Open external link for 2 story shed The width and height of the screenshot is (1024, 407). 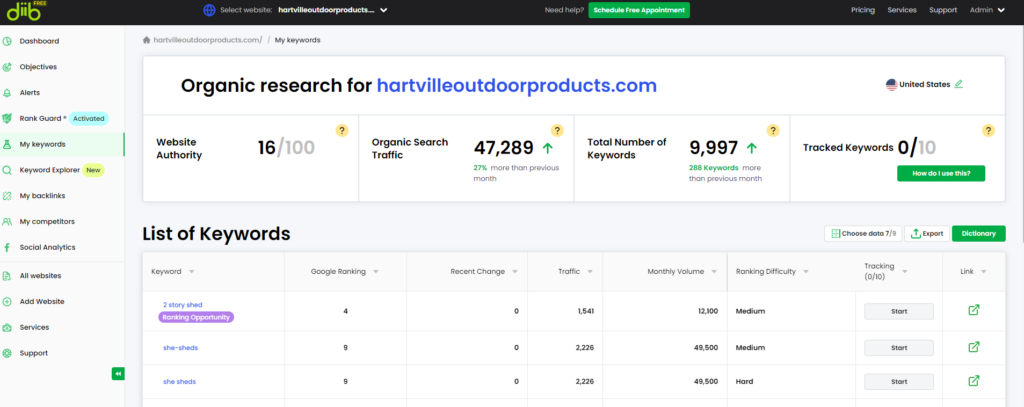[973, 310]
